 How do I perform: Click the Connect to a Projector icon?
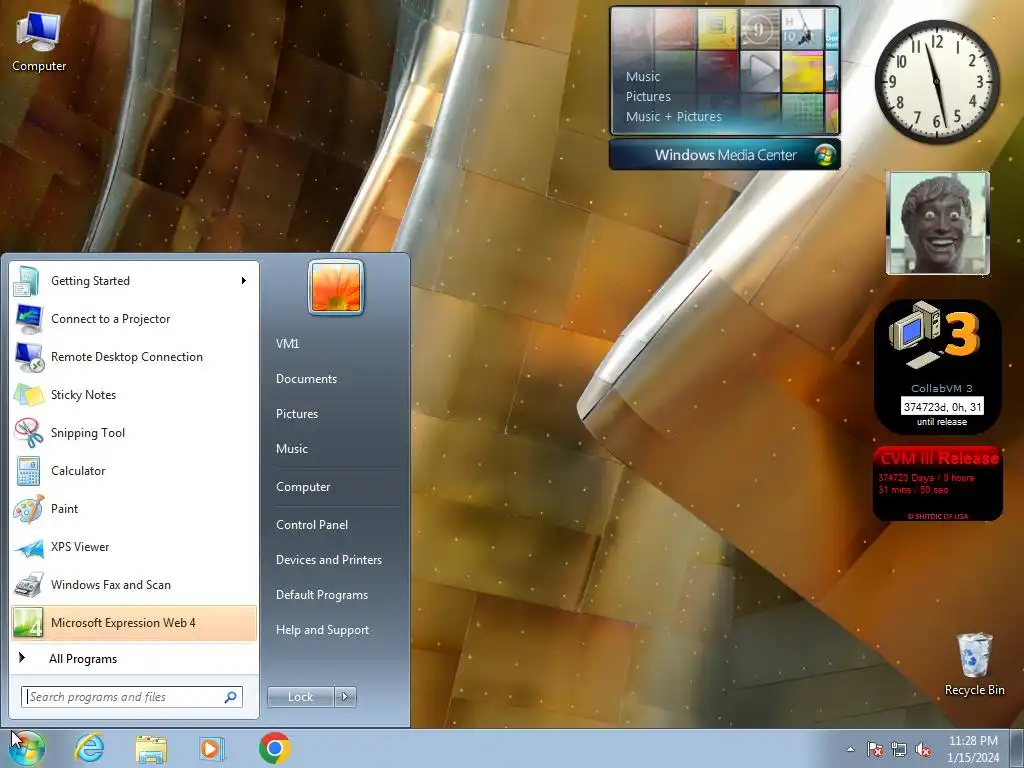click(28, 319)
